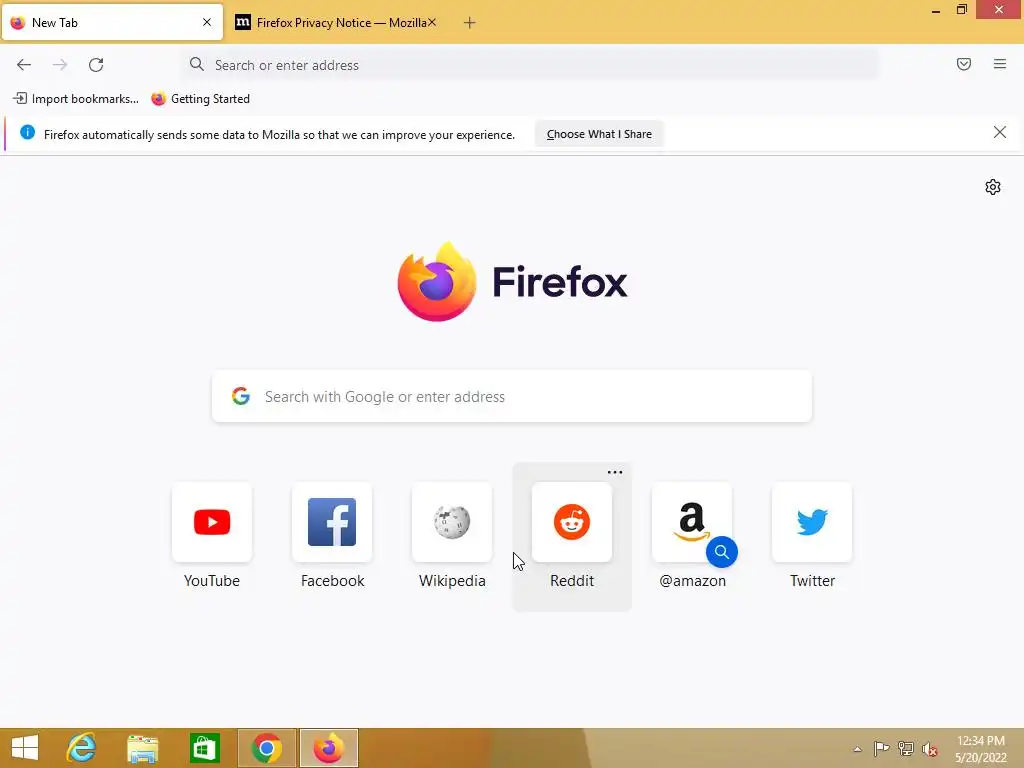
Task: Open the Reddit shortcut tile
Action: point(572,522)
